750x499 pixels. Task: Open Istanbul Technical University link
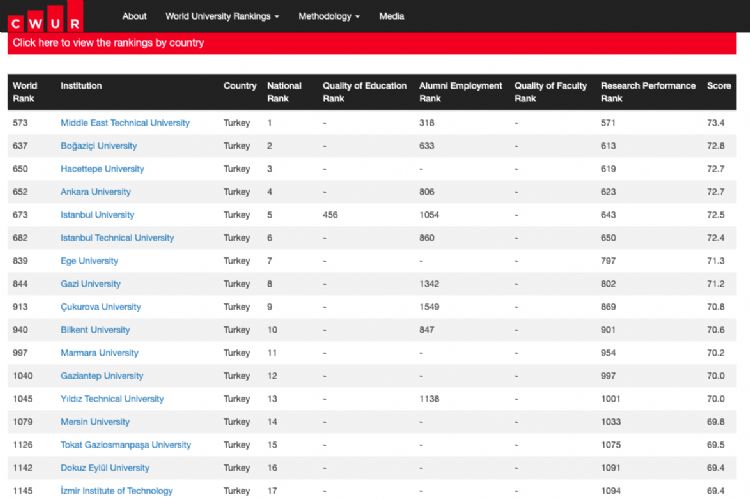pos(117,238)
